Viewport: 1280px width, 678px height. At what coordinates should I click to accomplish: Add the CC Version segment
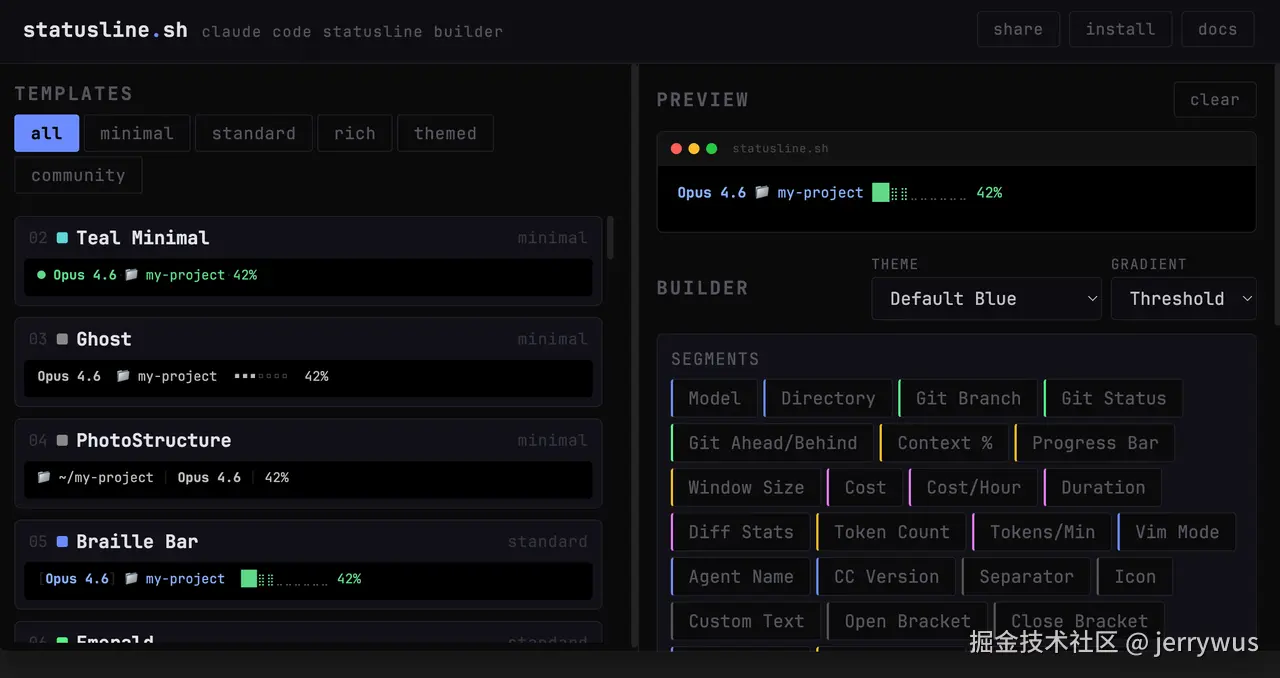pos(887,577)
